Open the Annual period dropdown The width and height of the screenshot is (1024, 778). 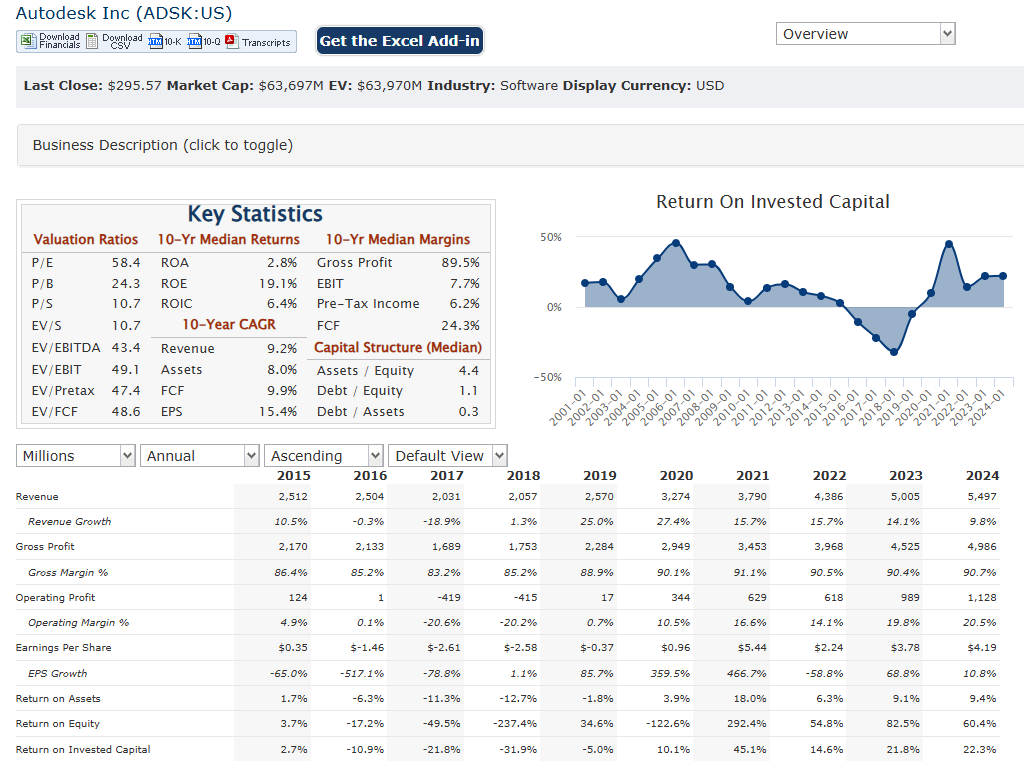199,455
